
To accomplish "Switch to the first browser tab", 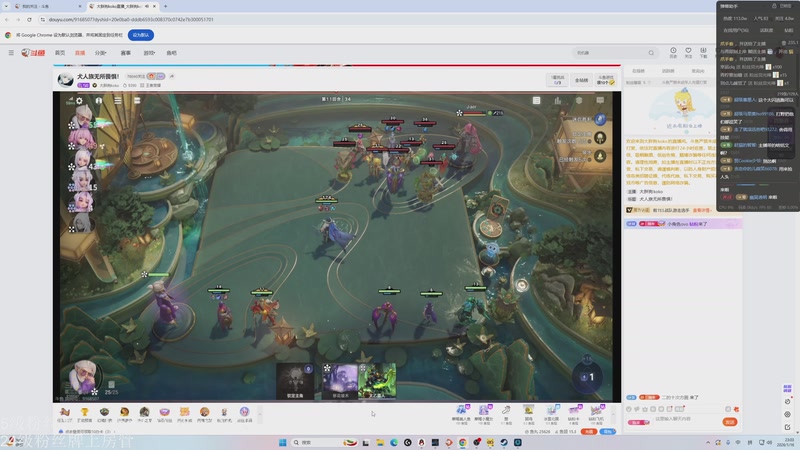I will 46,6.
